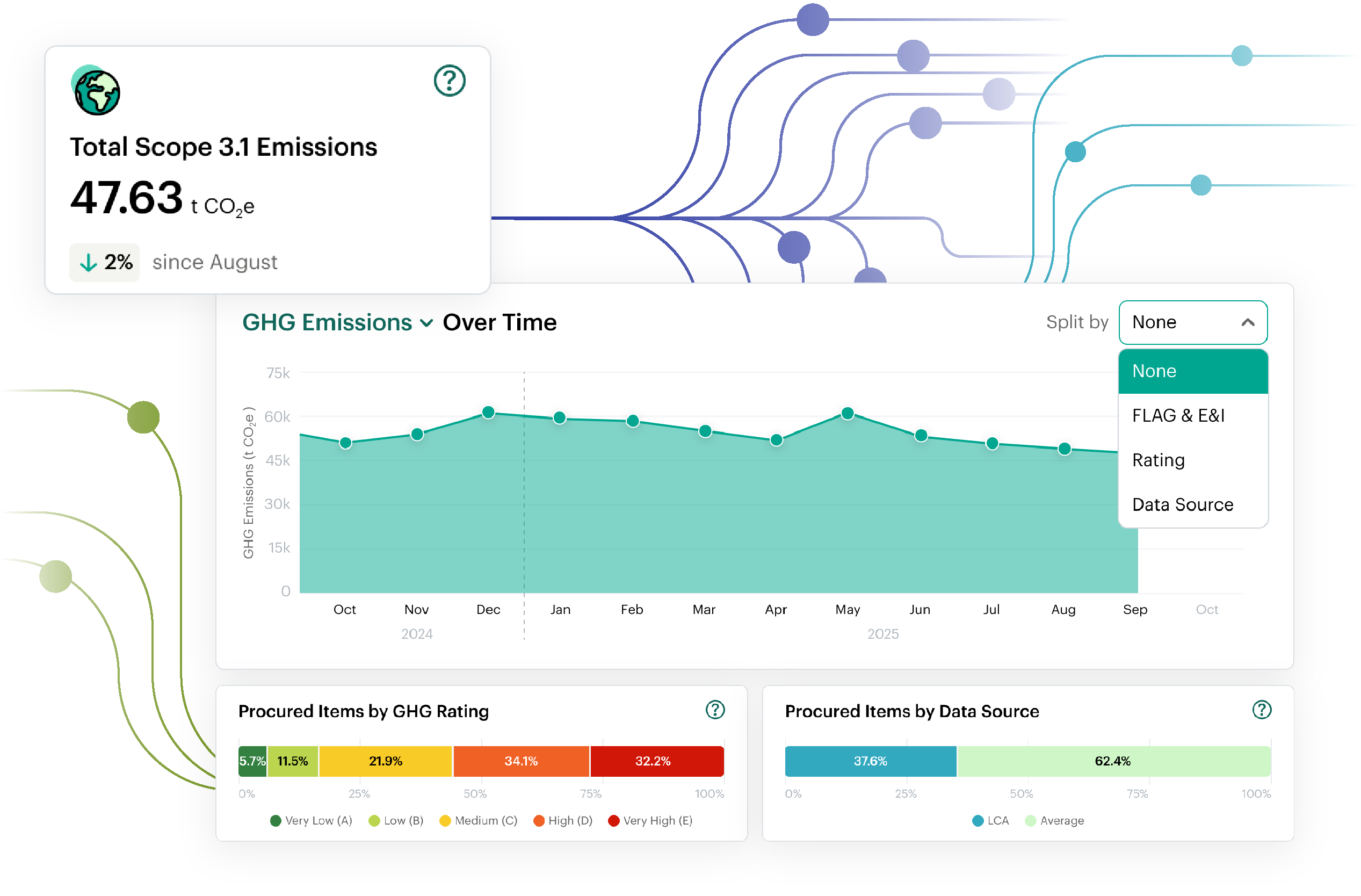
Task: Collapse the Split by dropdown chevron
Action: tap(1248, 322)
